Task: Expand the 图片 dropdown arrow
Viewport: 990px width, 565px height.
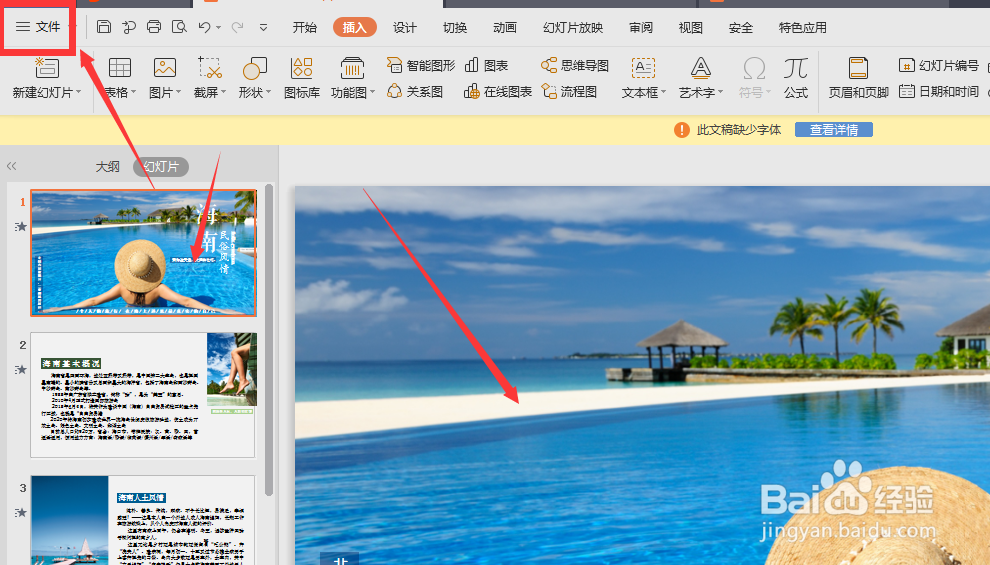Action: pos(179,92)
